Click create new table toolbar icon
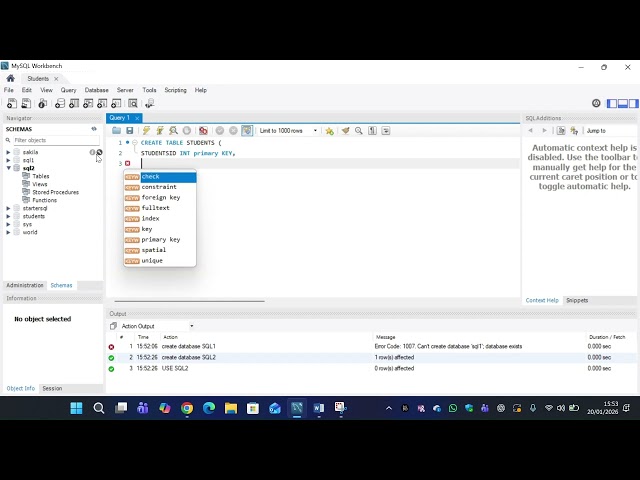 [x=74, y=103]
